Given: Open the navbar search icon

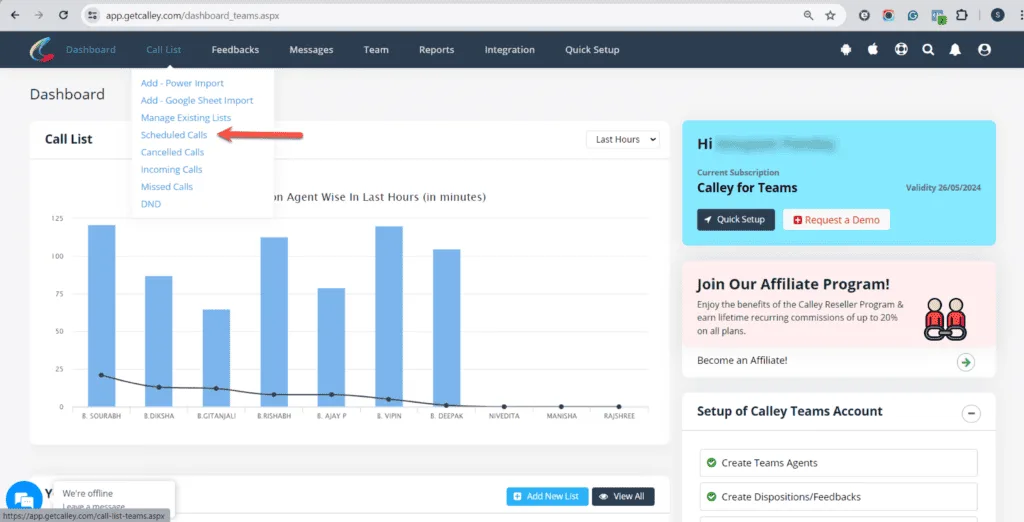Looking at the screenshot, I should click(x=928, y=50).
